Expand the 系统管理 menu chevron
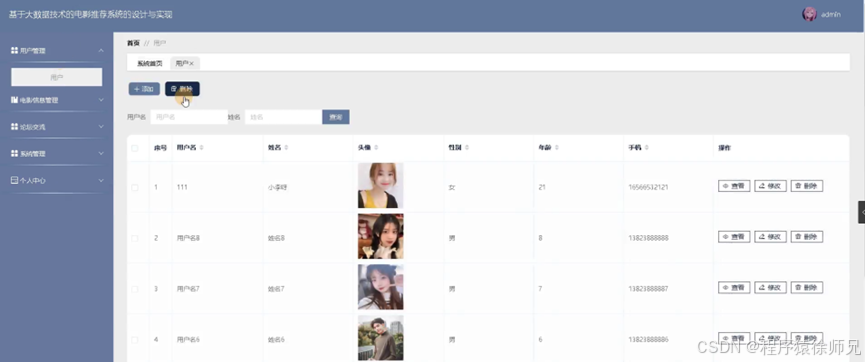The image size is (865, 362). tap(101, 153)
